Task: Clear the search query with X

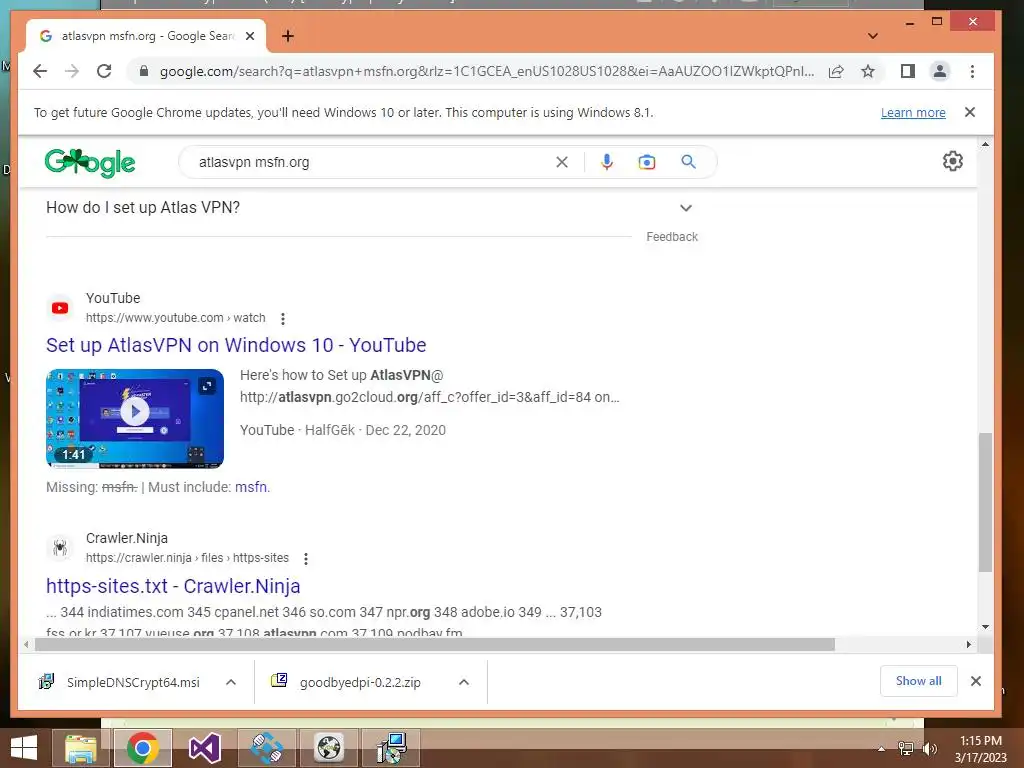Action: click(x=562, y=162)
